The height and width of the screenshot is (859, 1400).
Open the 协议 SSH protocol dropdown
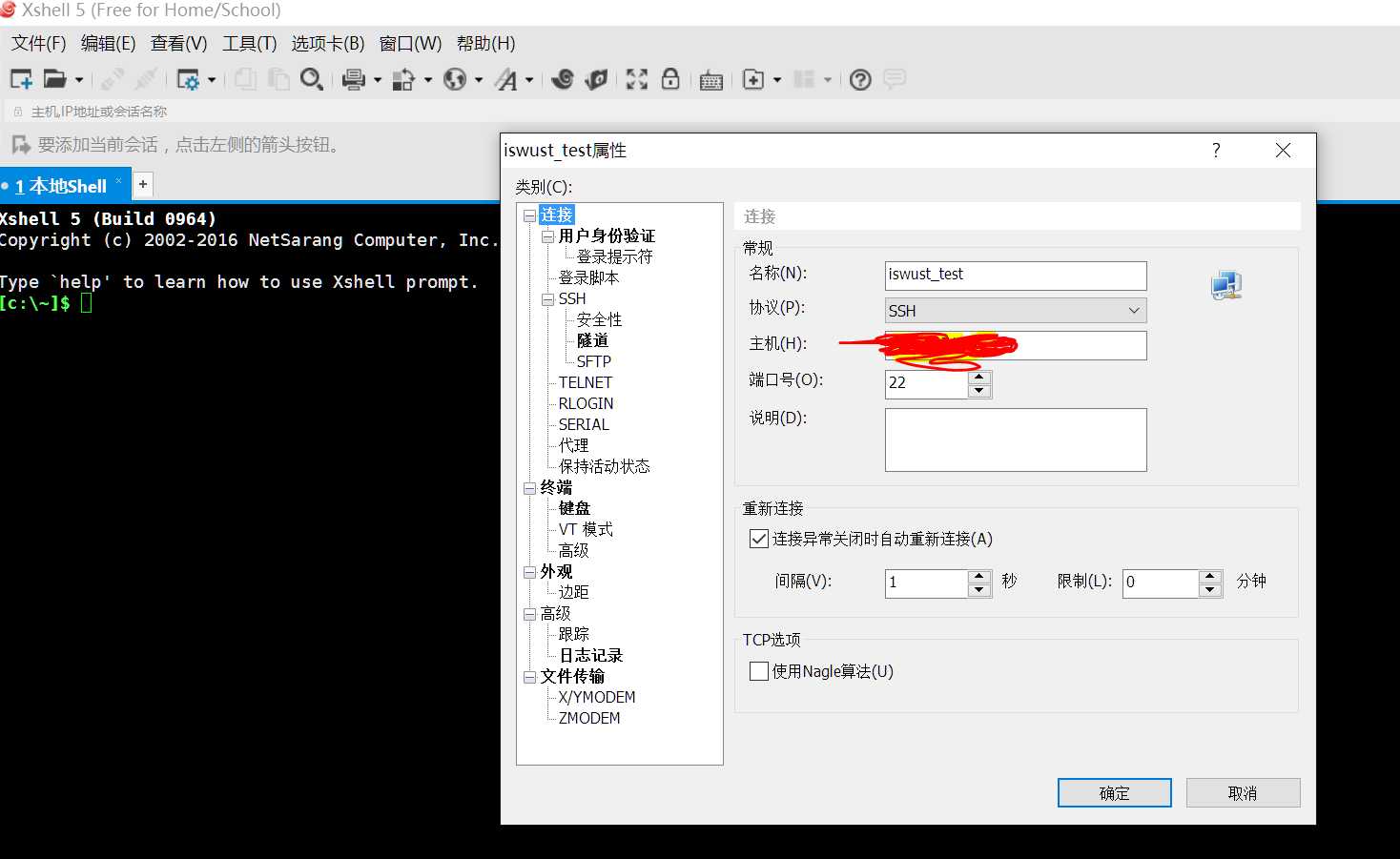[x=1016, y=311]
